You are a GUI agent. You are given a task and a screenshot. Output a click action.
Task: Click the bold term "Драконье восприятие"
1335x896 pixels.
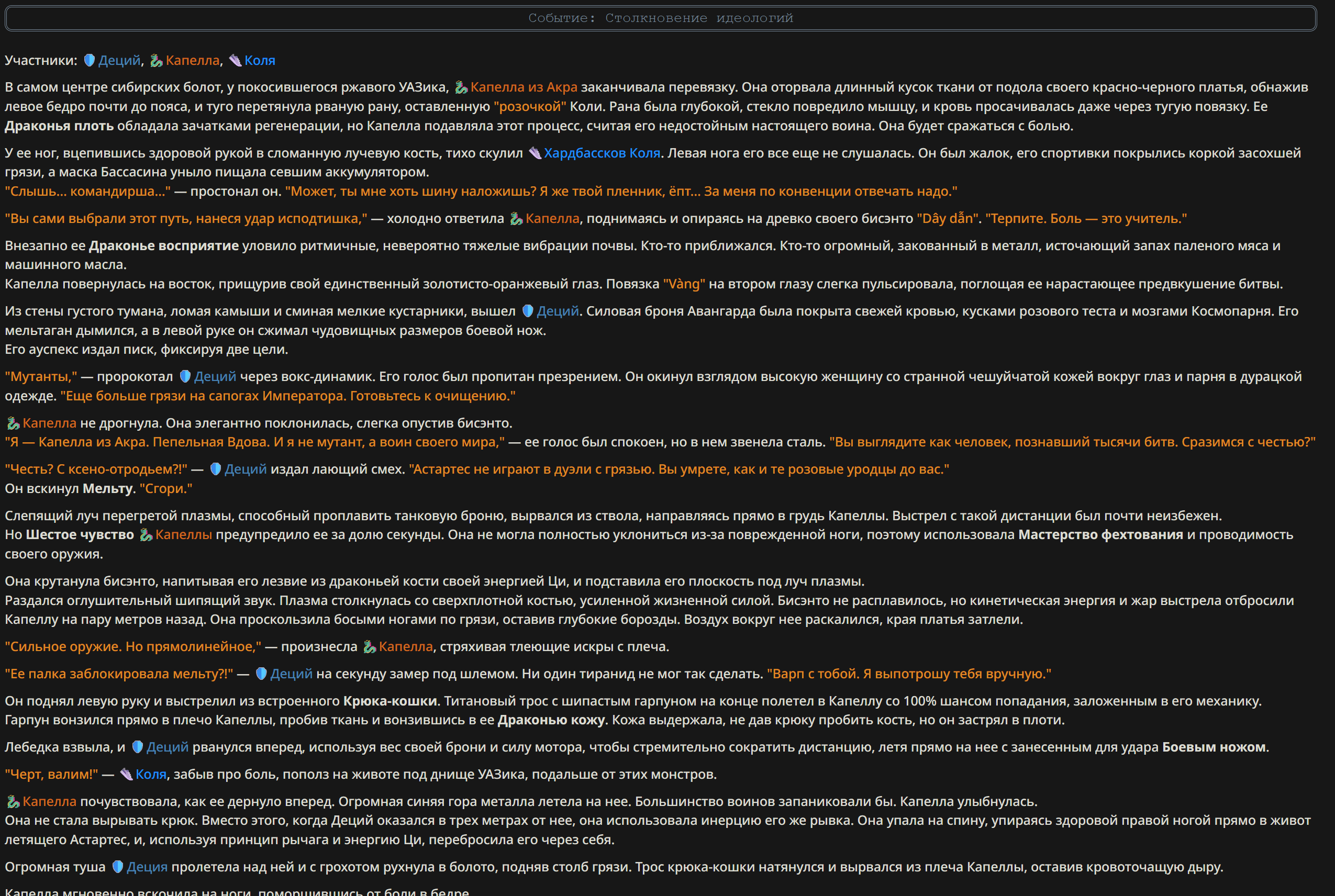point(164,245)
